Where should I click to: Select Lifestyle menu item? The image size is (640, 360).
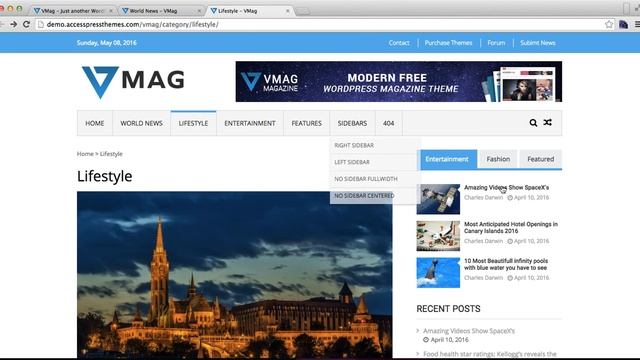coord(193,123)
